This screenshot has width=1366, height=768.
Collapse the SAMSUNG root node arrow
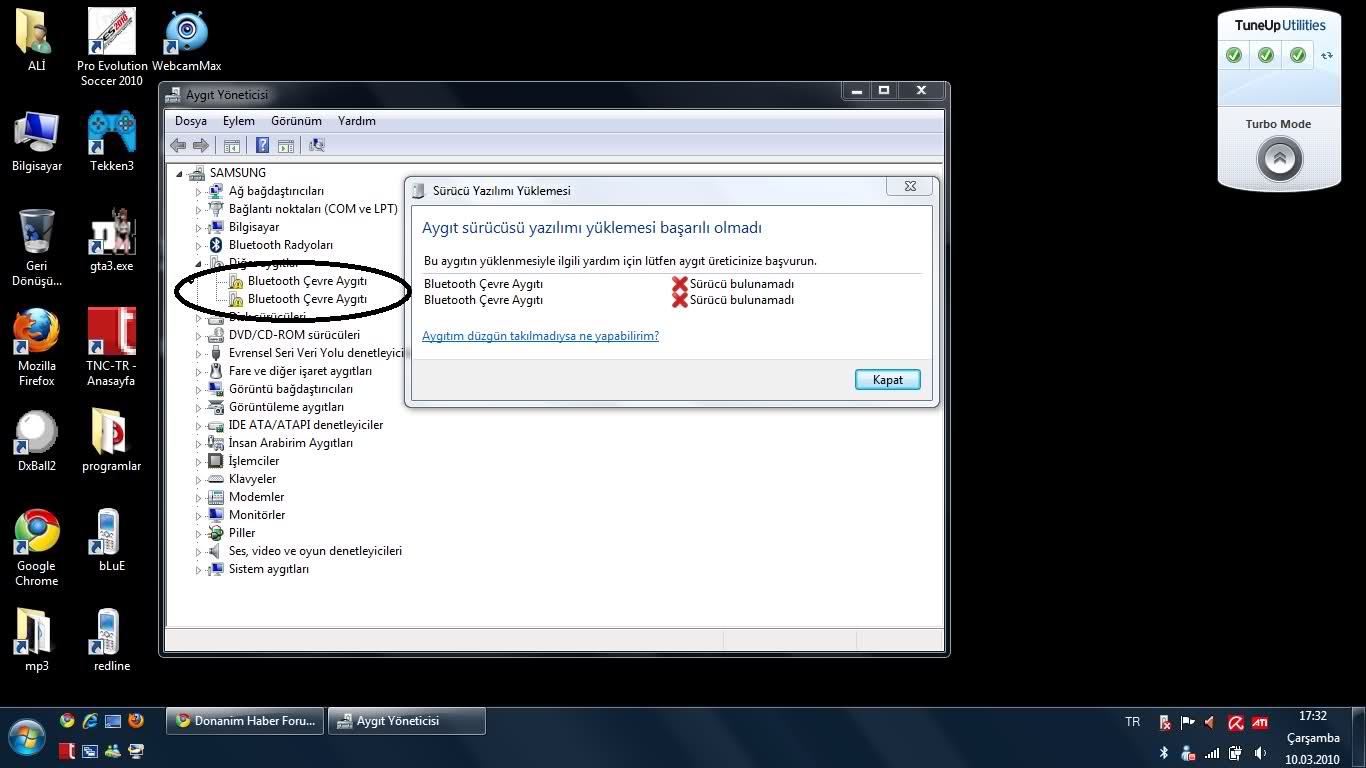click(x=180, y=173)
